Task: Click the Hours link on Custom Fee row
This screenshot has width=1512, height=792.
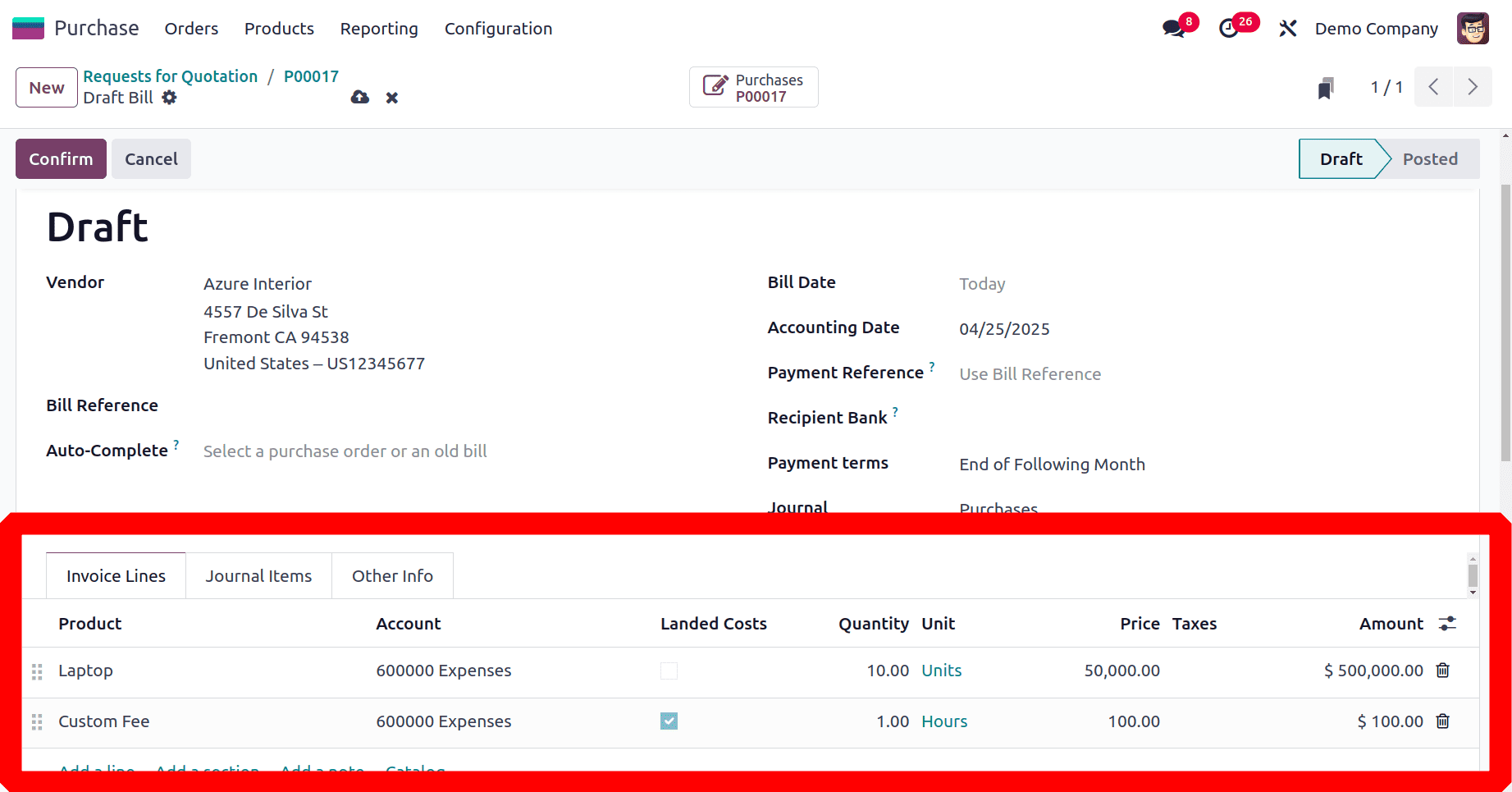Action: pyautogui.click(x=944, y=721)
